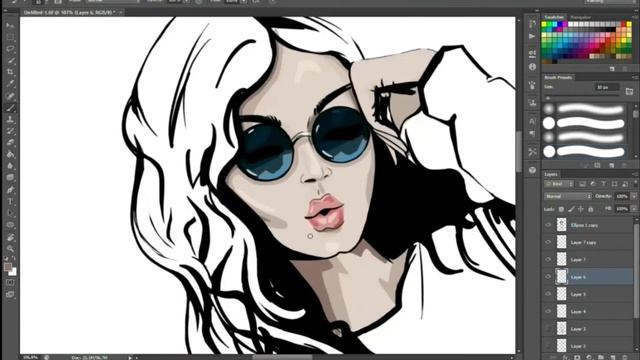Viewport: 640px width, 360px height.
Task: Select the Zoom tool
Action: tap(10, 248)
